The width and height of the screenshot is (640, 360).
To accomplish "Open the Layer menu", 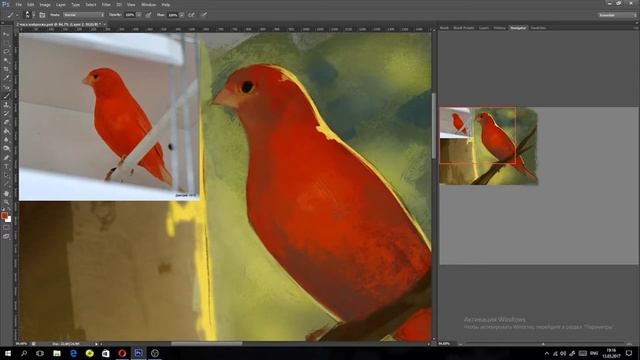I will [x=61, y=4].
